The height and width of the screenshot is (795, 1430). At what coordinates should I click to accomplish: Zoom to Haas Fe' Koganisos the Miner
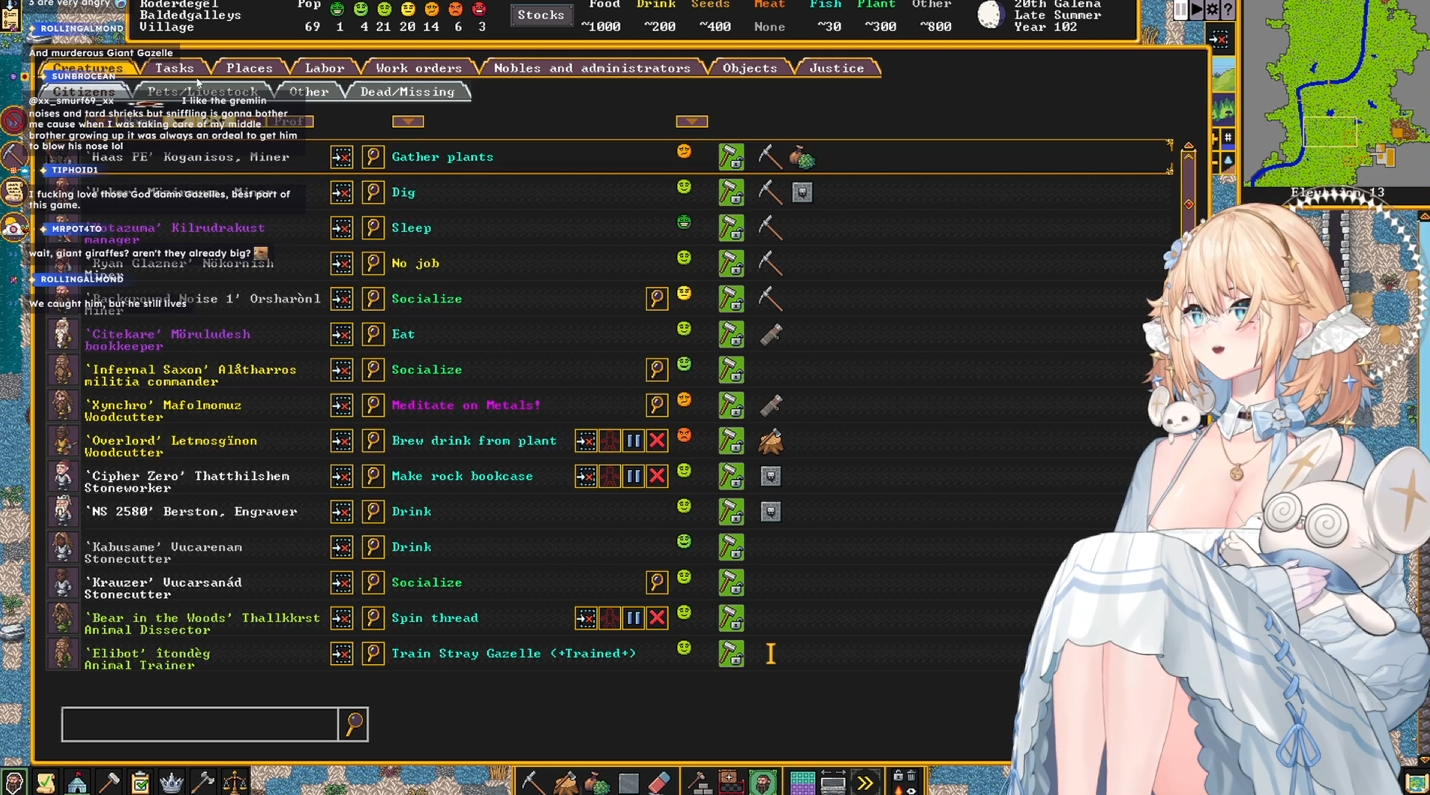[342, 157]
